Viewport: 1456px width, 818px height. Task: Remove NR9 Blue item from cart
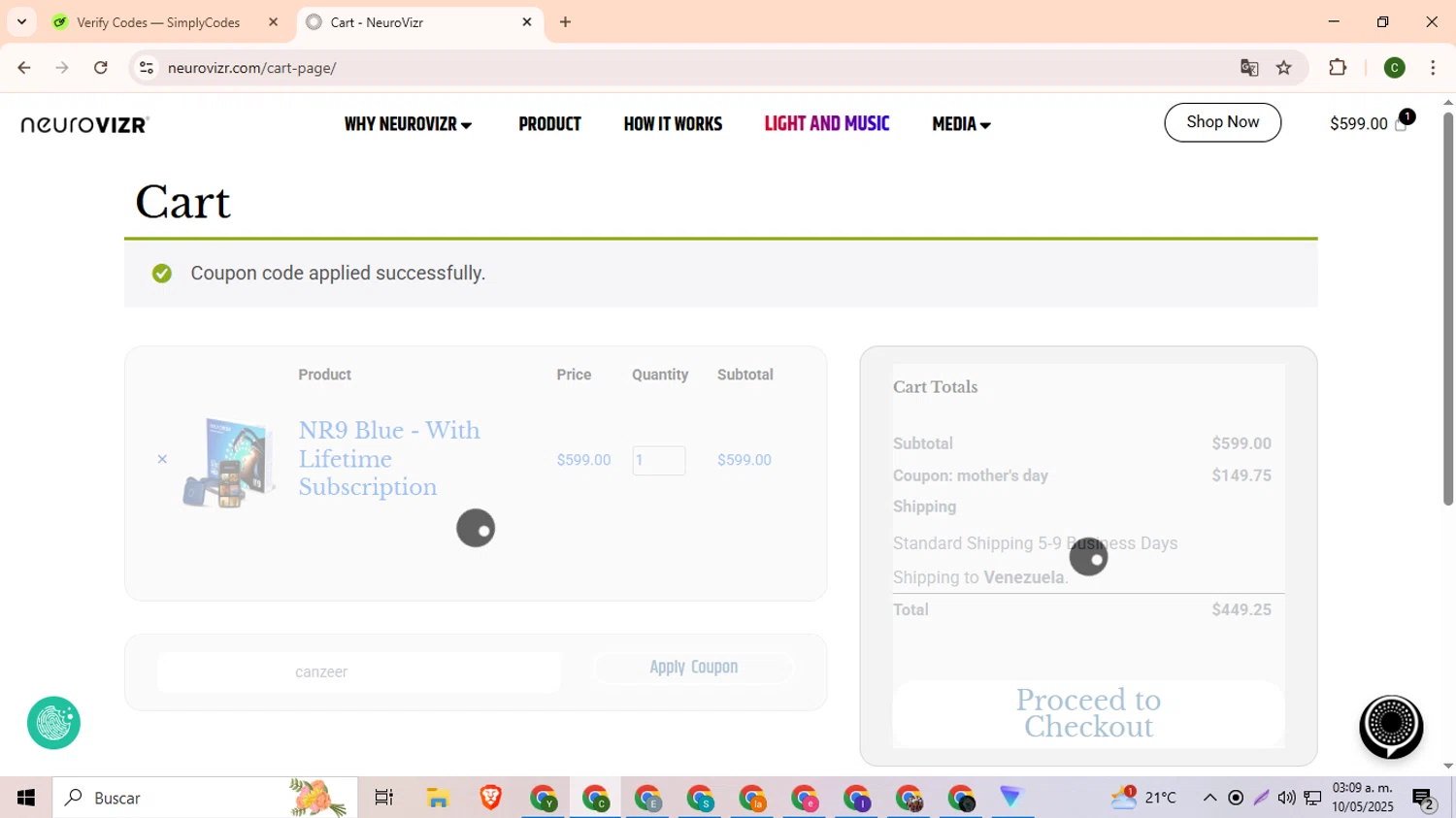pos(162,459)
